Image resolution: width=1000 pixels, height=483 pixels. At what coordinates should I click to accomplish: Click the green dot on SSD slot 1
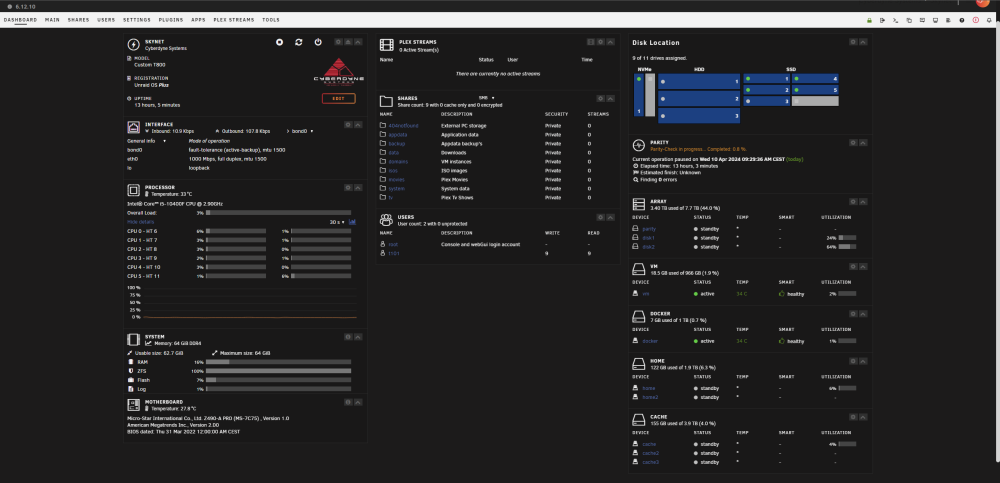click(748, 79)
